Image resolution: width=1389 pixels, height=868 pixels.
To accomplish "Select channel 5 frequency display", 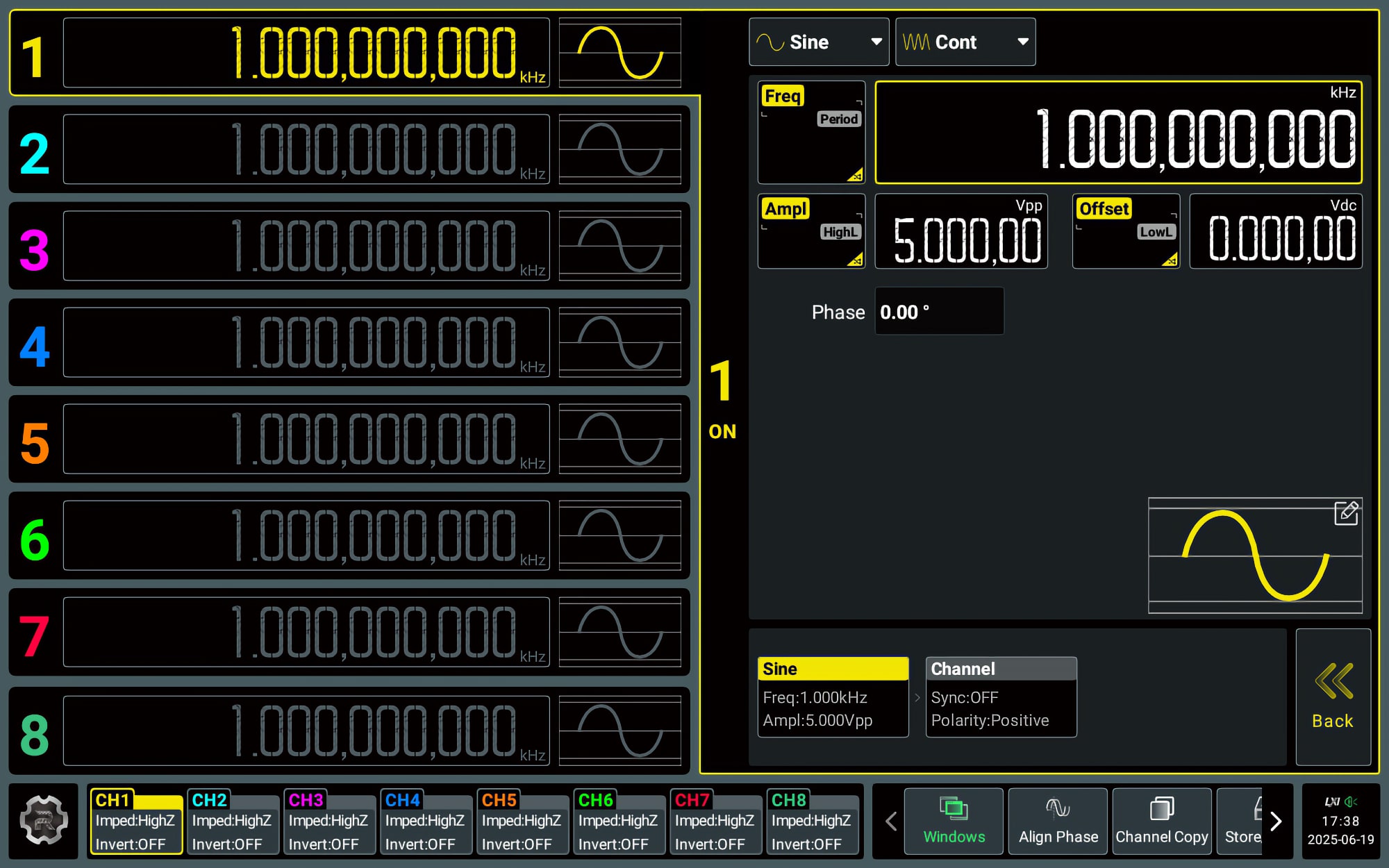I will pyautogui.click(x=306, y=439).
